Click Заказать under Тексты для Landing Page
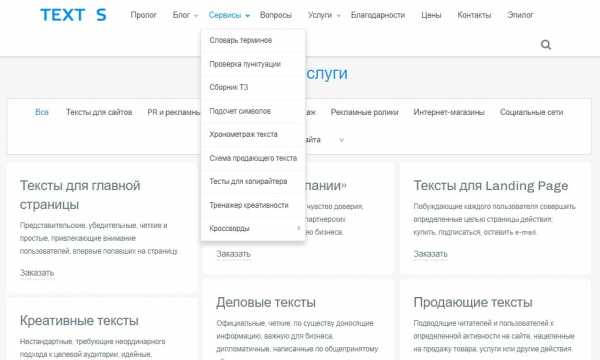The height and width of the screenshot is (360, 600). [430, 254]
